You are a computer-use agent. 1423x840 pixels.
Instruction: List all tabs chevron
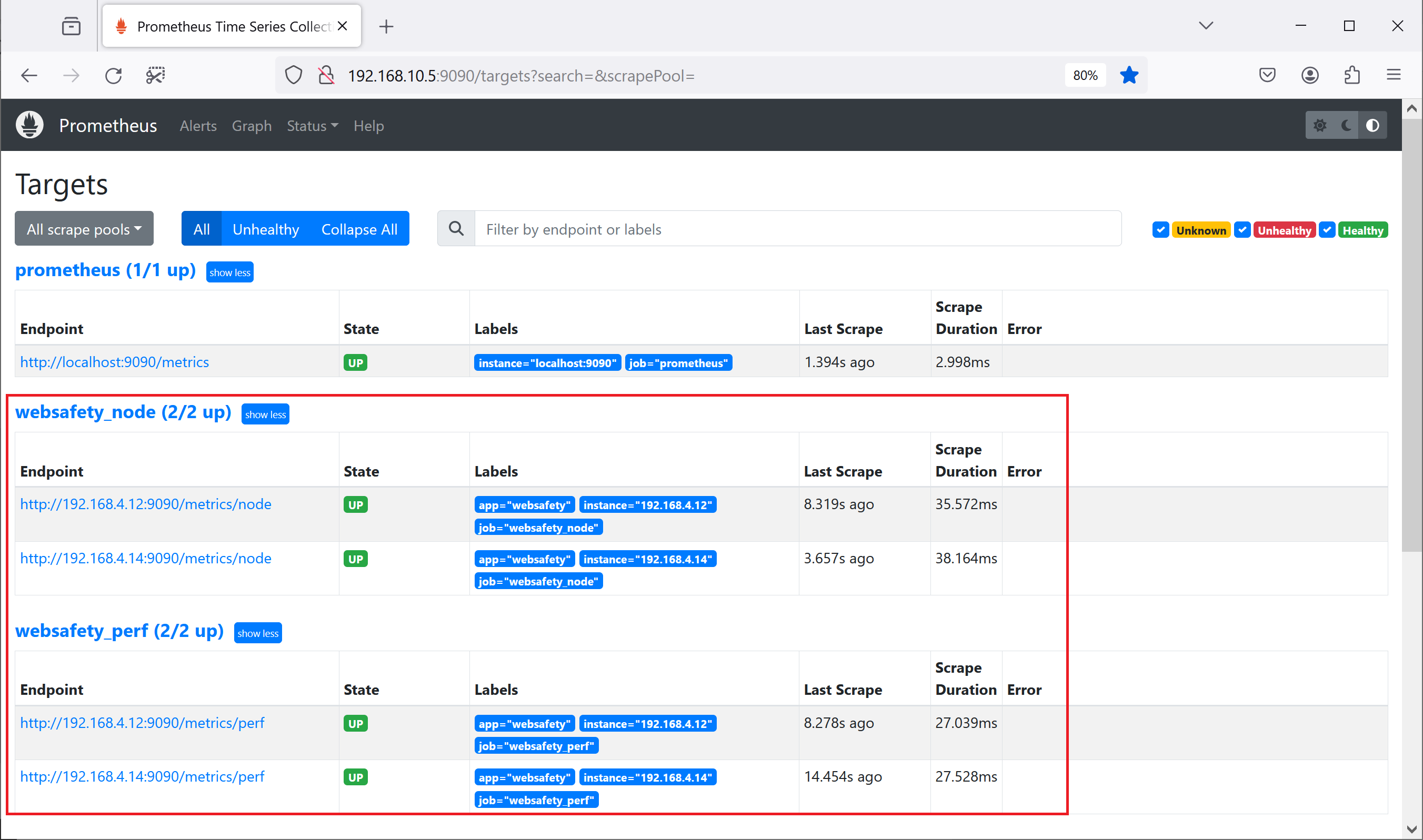pos(1206,25)
